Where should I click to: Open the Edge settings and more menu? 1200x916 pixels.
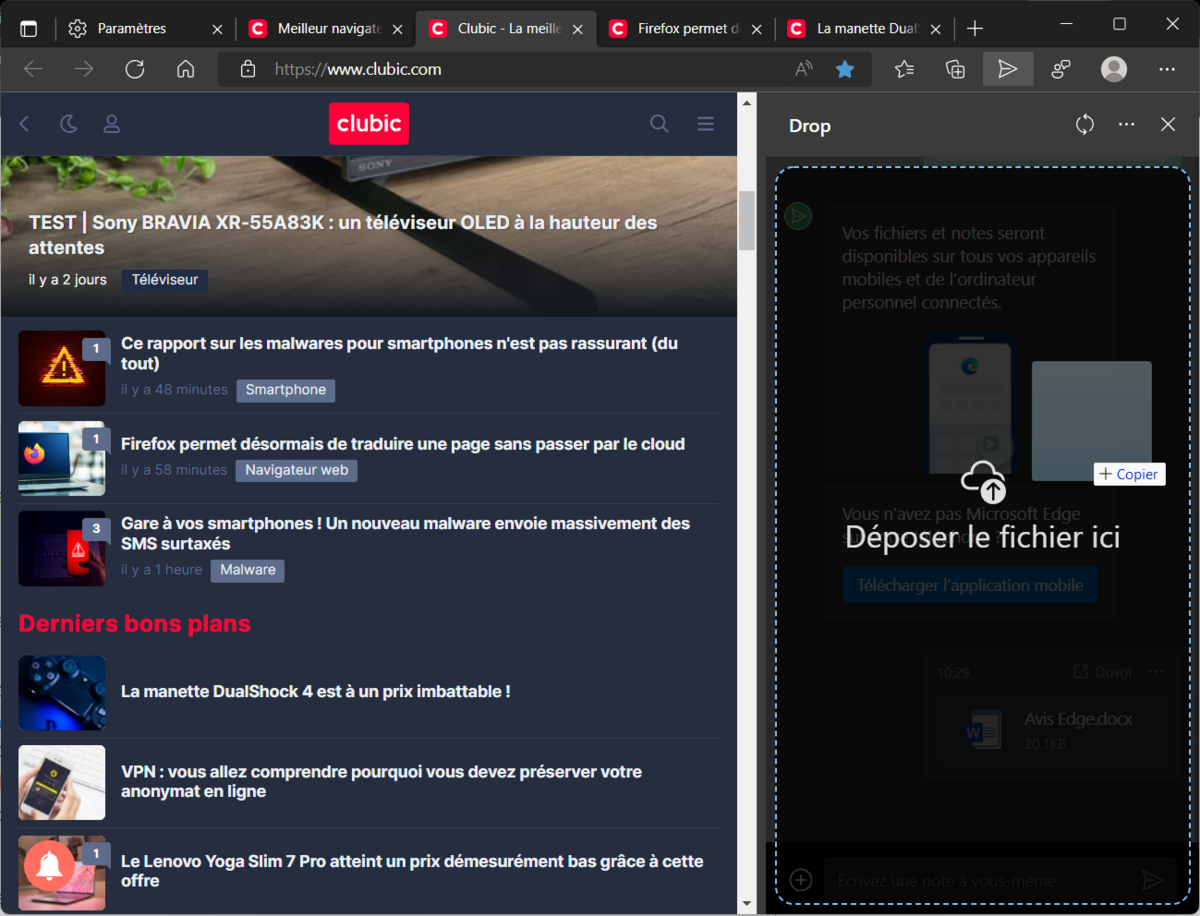[x=1167, y=69]
